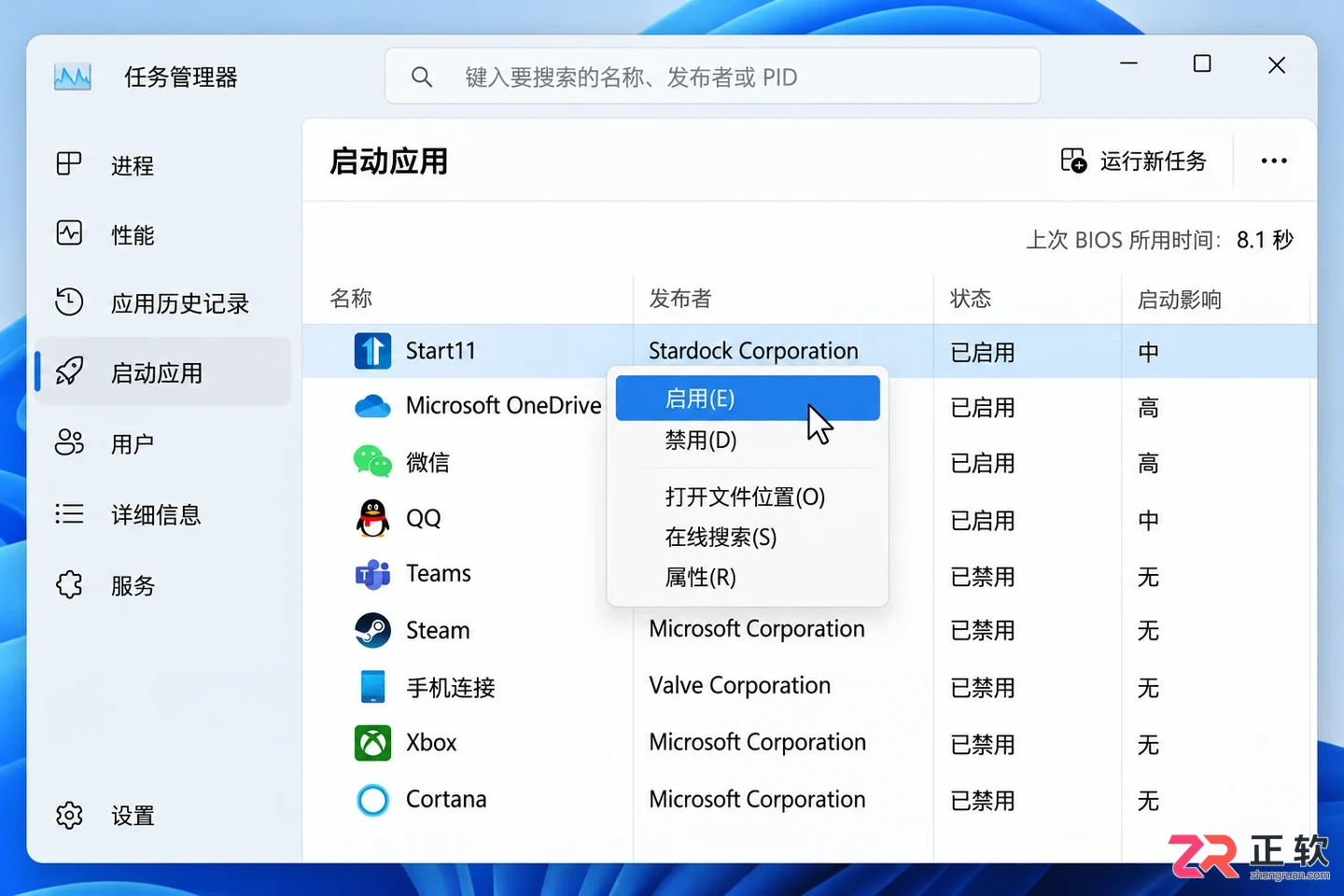This screenshot has width=1344, height=896.
Task: Choose 启用(E) in the context menu
Action: (748, 399)
